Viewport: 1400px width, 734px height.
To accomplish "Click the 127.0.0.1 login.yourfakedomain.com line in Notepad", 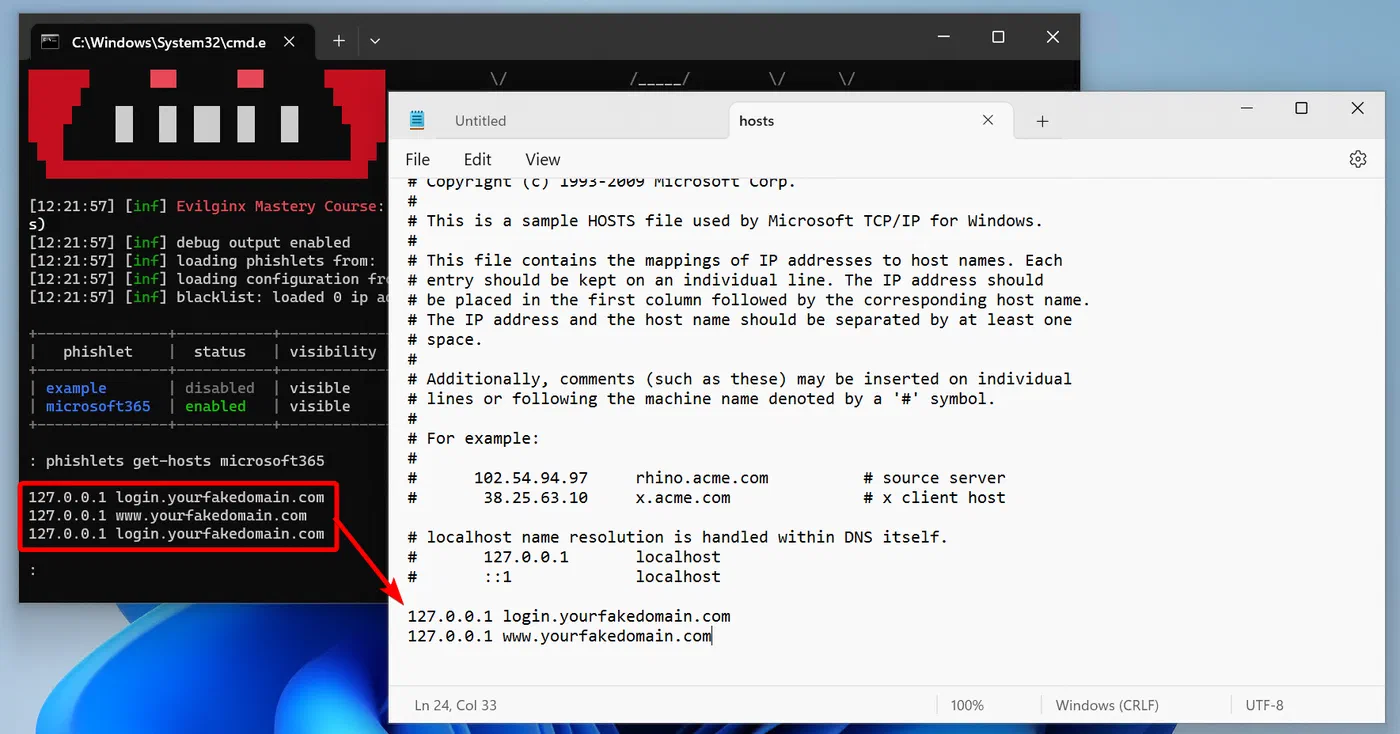I will tap(568, 616).
